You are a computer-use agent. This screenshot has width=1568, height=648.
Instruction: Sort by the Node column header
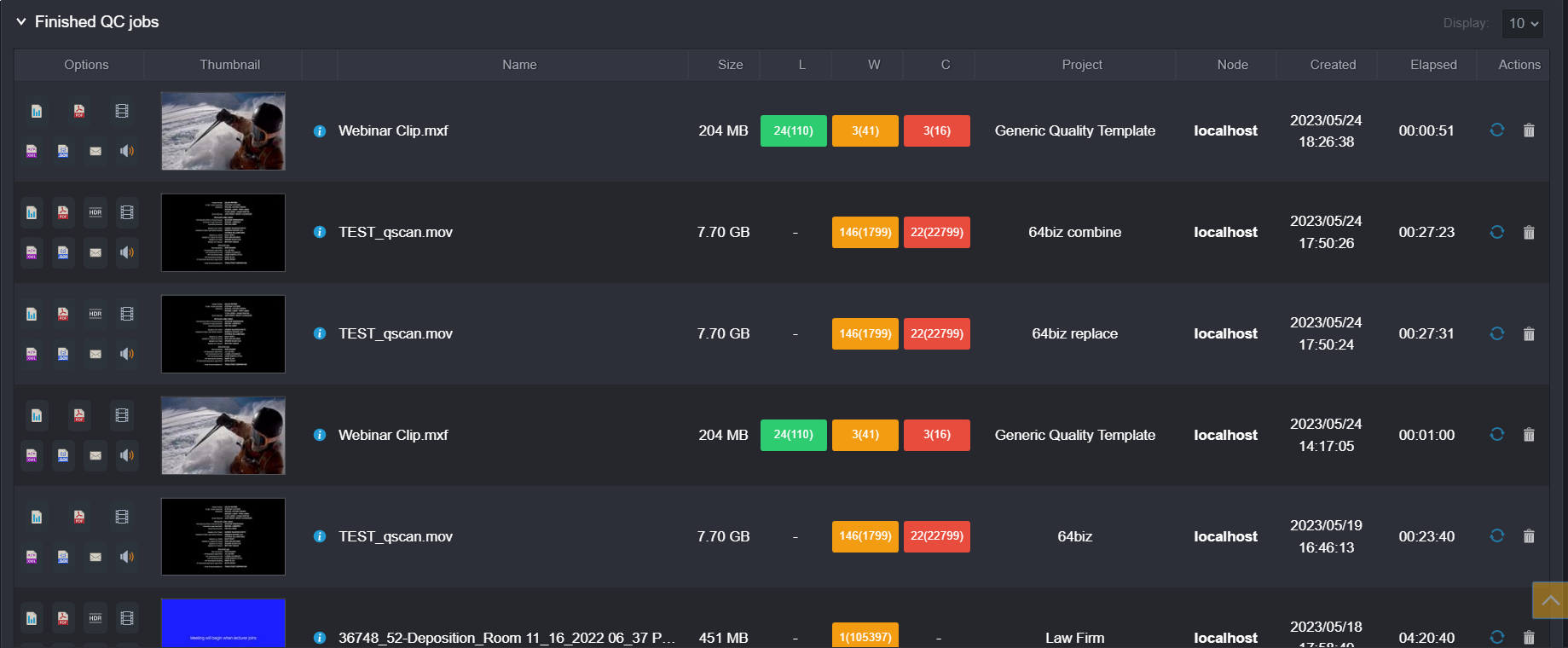click(1232, 65)
